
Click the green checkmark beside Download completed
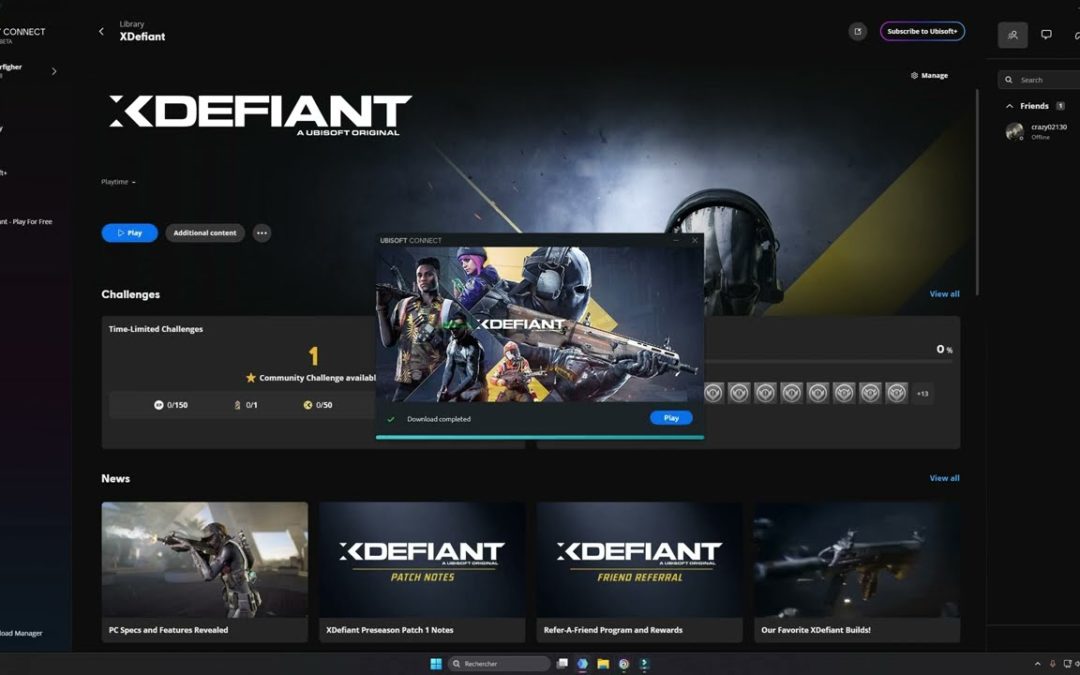click(x=391, y=419)
